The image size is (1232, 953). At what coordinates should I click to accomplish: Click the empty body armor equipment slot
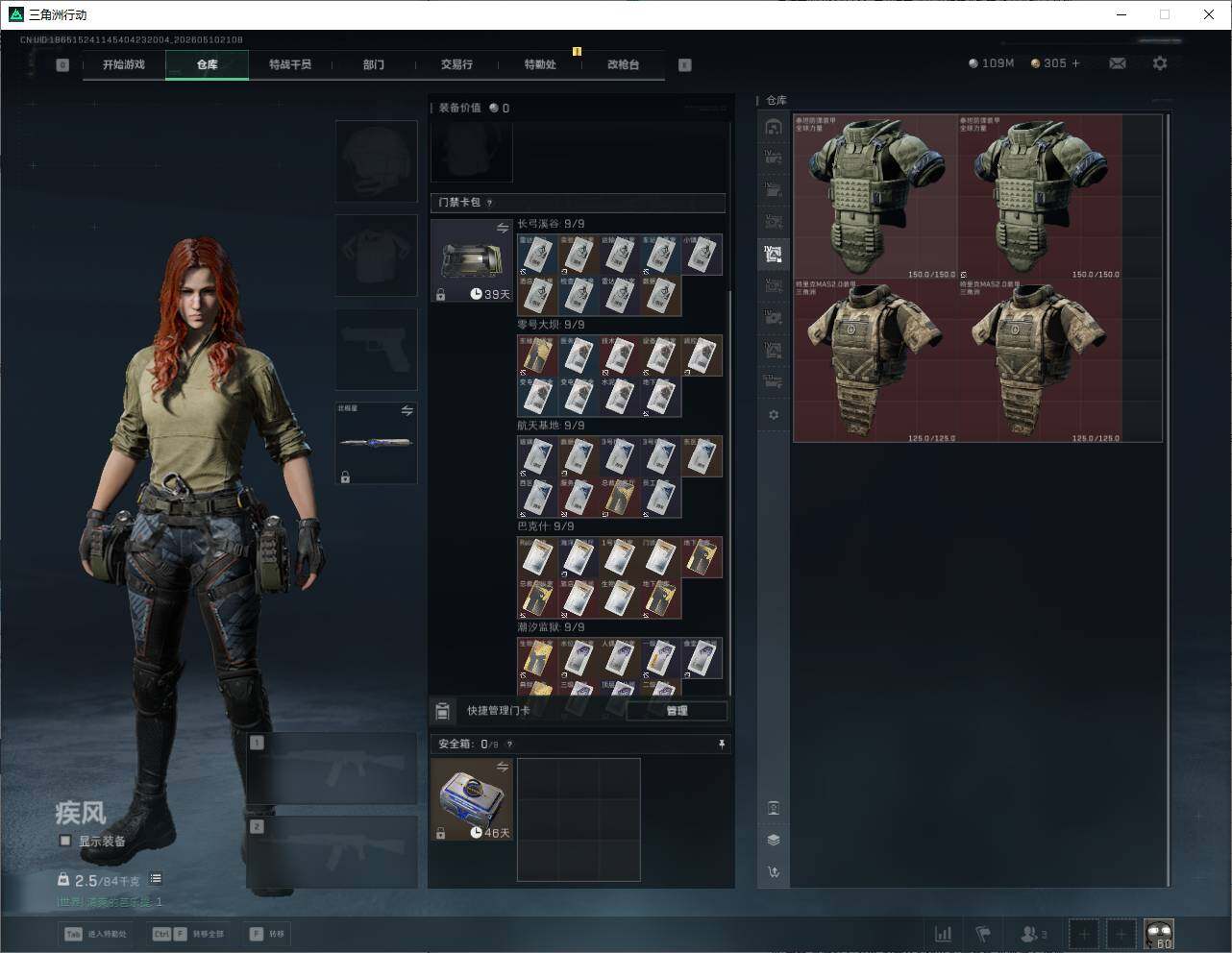point(377,256)
